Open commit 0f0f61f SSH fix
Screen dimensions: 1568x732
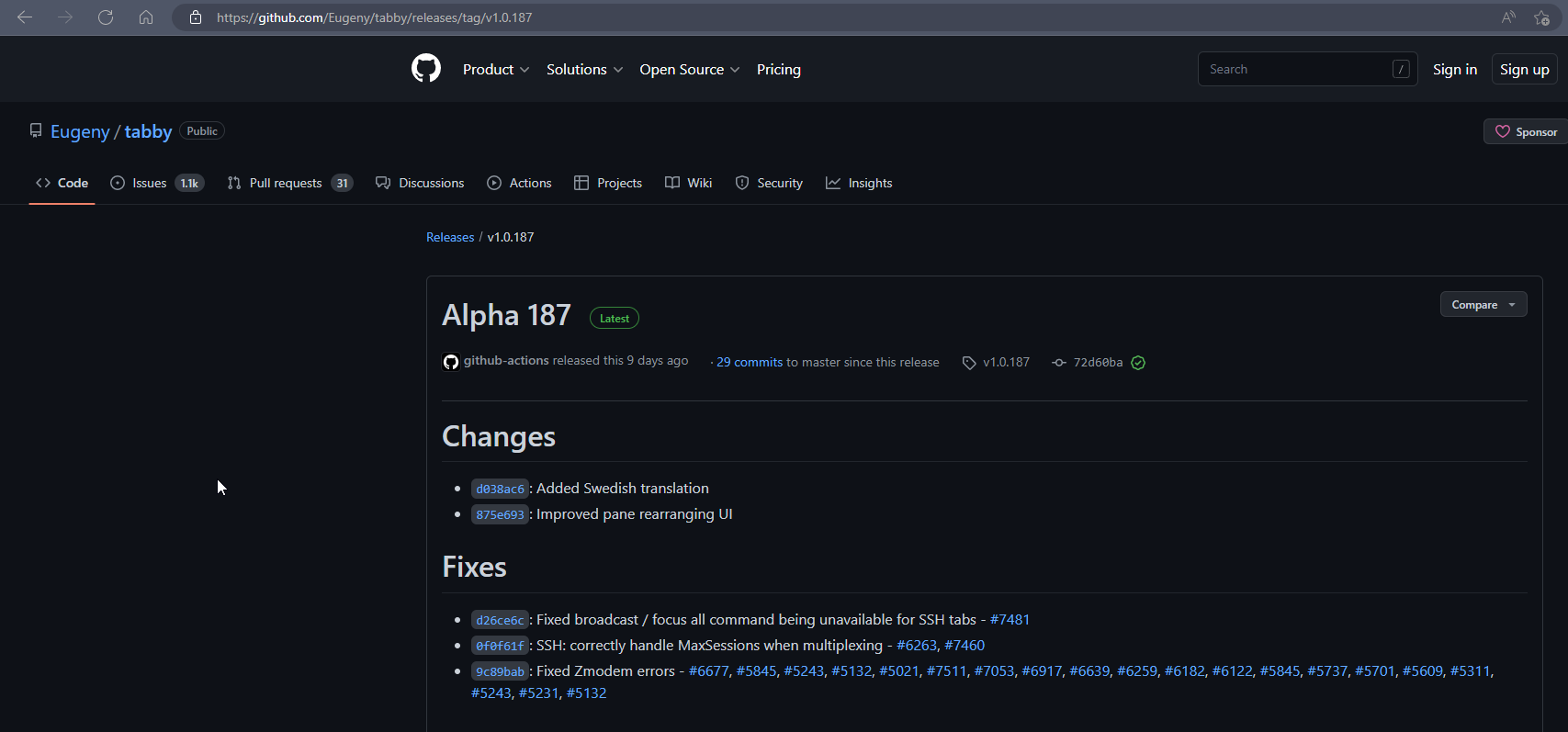(x=500, y=646)
